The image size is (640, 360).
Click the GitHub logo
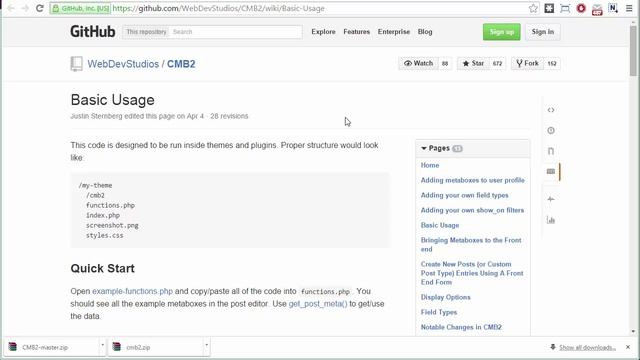(x=93, y=31)
